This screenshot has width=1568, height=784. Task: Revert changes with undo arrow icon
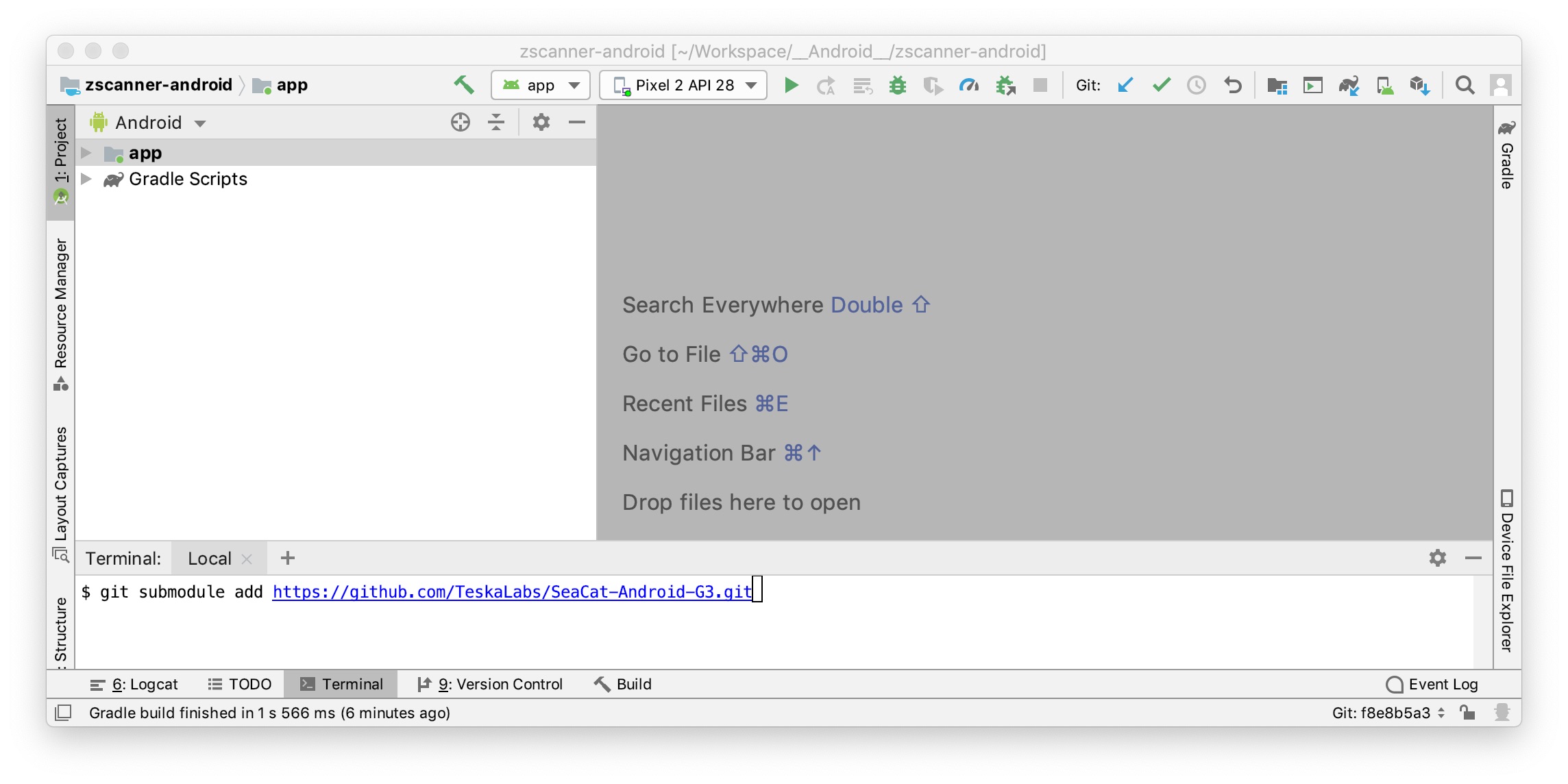[1232, 85]
